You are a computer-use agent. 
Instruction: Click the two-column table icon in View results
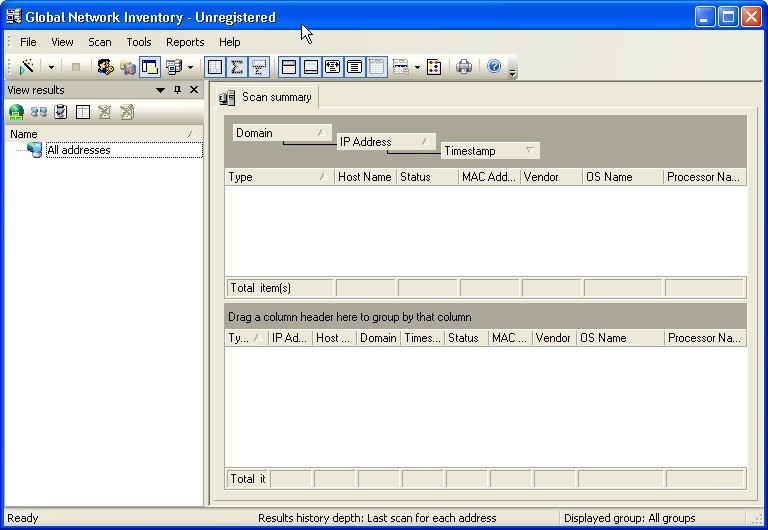83,112
